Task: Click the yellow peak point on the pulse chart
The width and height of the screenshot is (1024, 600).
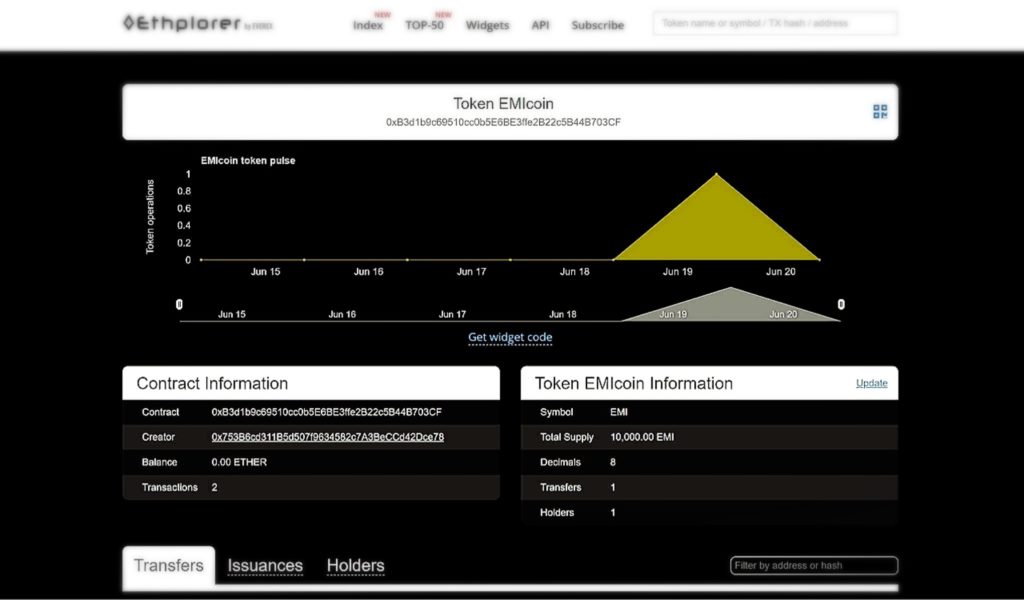Action: [716, 174]
